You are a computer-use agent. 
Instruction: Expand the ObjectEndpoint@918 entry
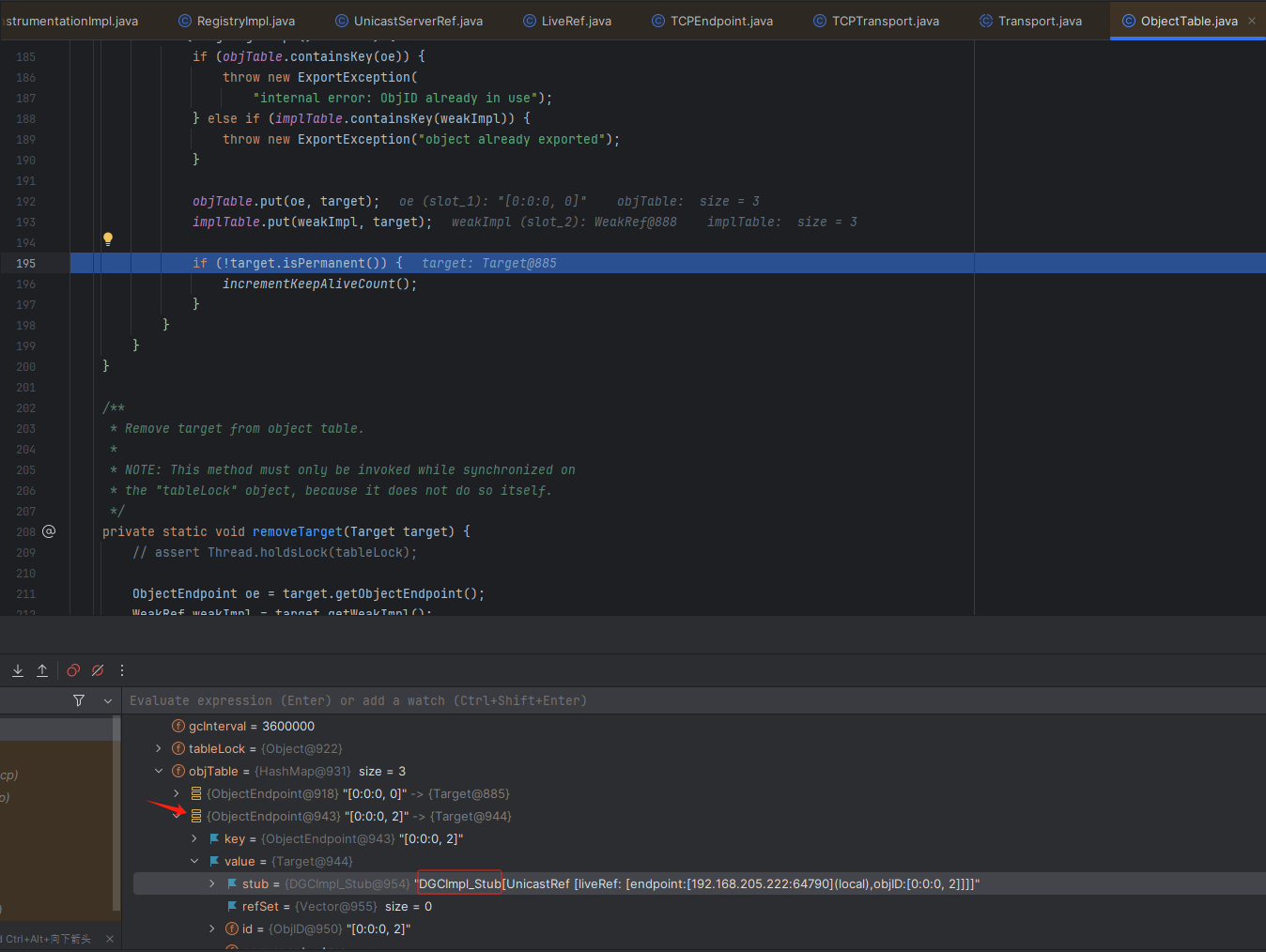click(177, 793)
